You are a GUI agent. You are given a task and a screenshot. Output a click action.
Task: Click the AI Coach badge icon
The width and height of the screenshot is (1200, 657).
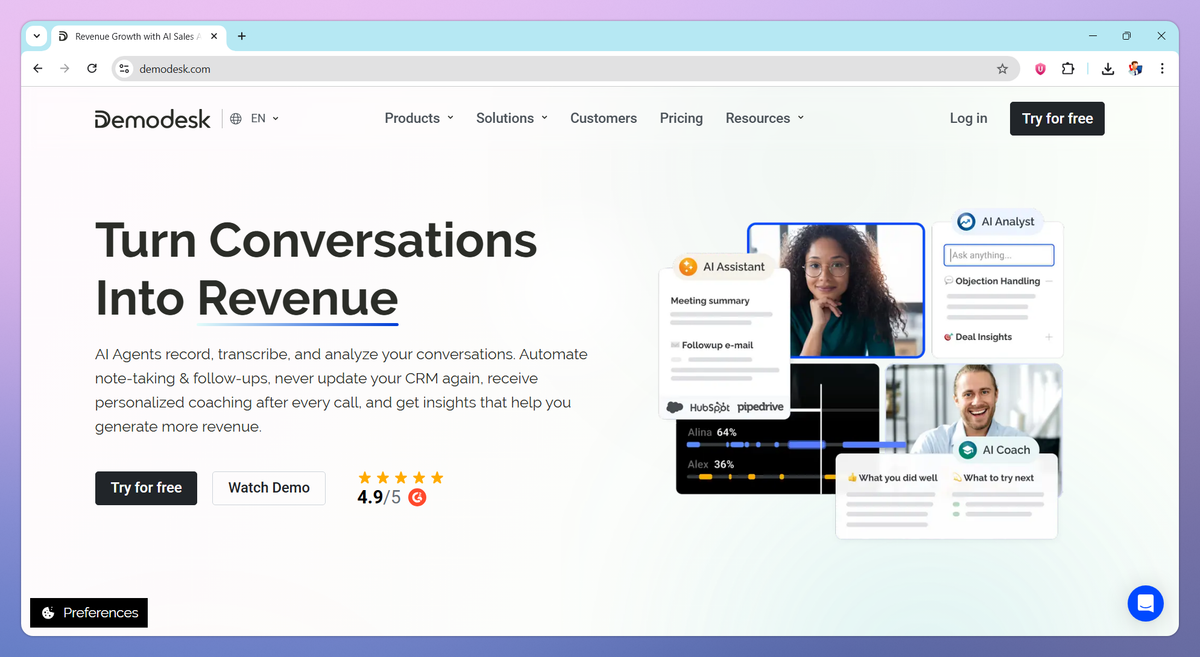click(966, 449)
